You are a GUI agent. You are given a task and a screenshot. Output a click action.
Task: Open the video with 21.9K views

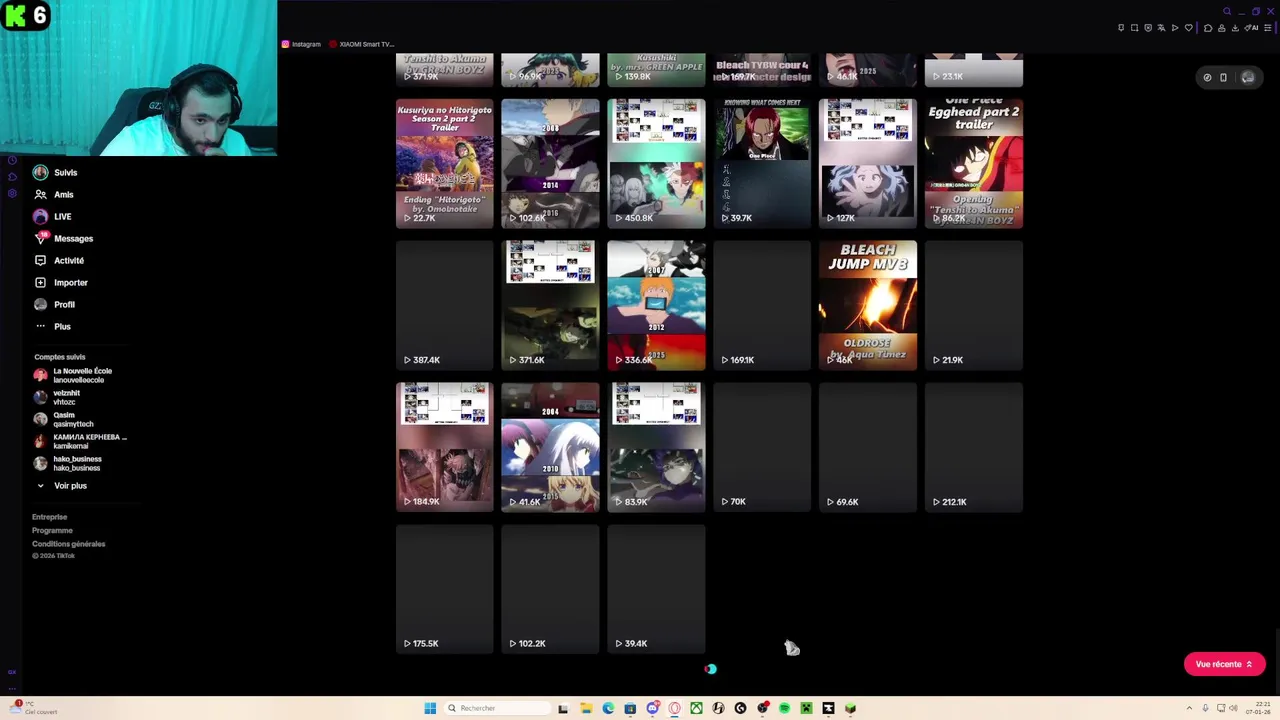(x=974, y=306)
